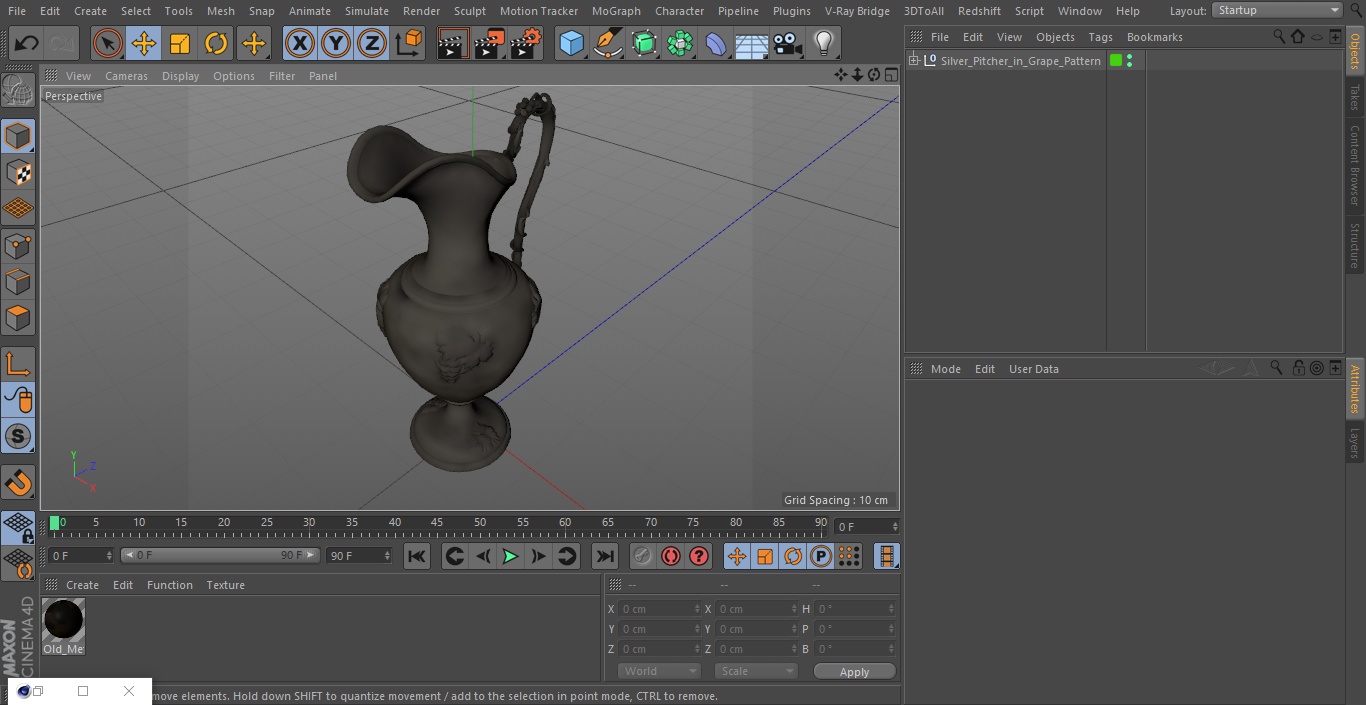Enable Snap magnet icon
This screenshot has width=1366, height=705.
point(18,483)
